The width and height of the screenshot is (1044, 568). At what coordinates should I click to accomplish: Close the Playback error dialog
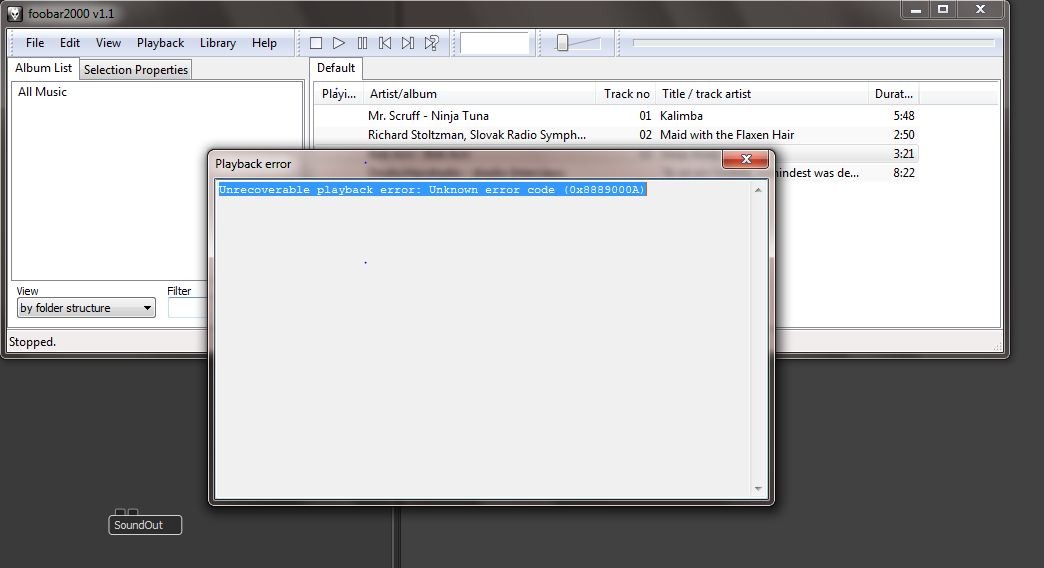pyautogui.click(x=746, y=159)
